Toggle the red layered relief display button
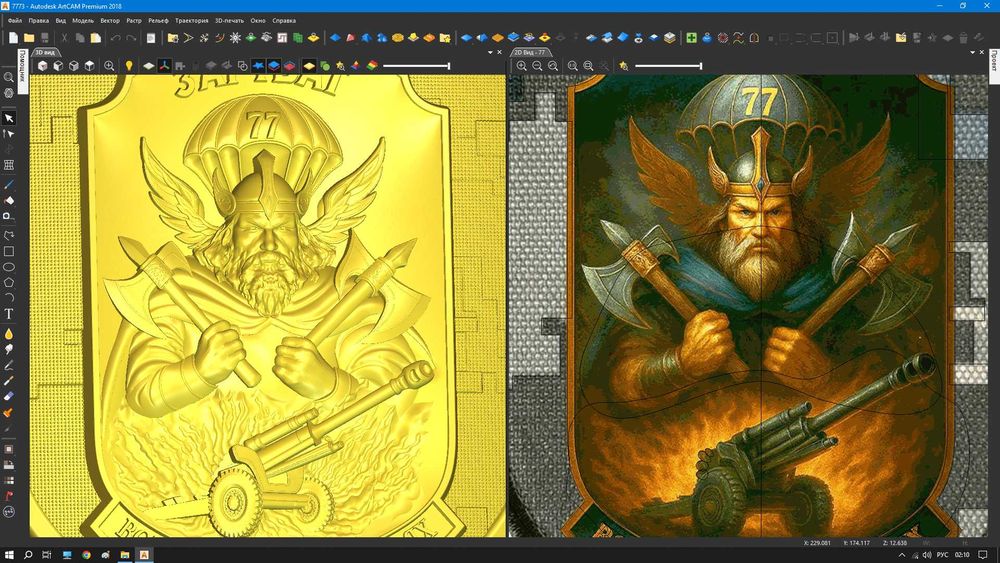The width and height of the screenshot is (1000, 563). [x=289, y=66]
